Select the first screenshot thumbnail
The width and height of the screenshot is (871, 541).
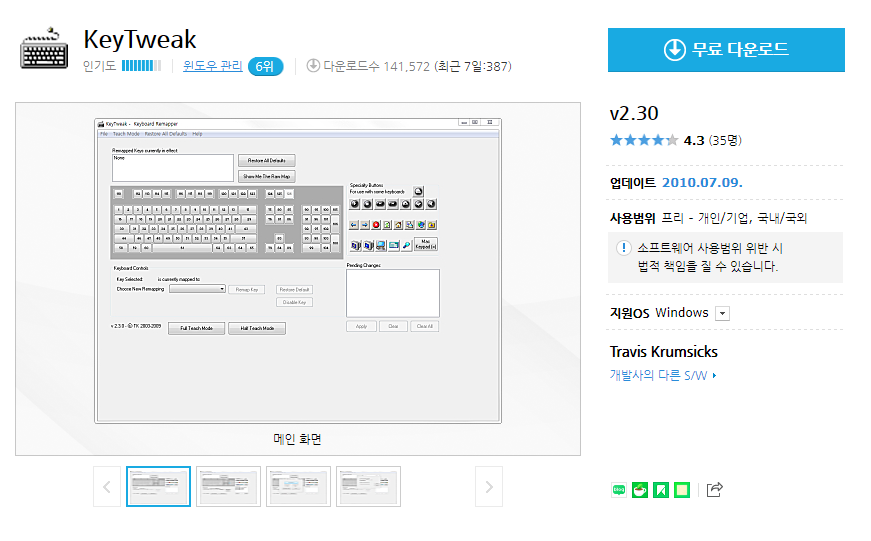point(158,487)
